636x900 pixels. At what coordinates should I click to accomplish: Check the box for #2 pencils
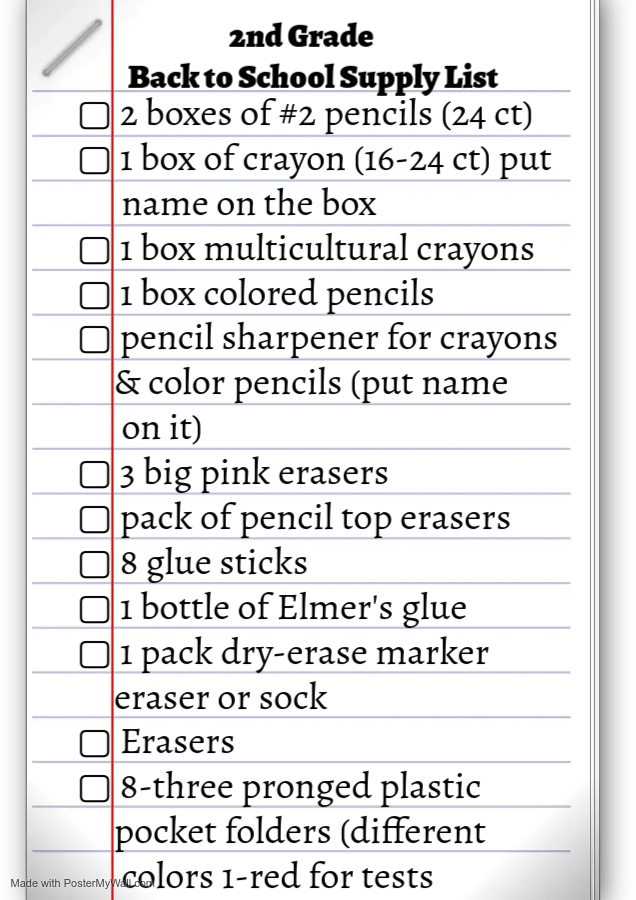(94, 115)
